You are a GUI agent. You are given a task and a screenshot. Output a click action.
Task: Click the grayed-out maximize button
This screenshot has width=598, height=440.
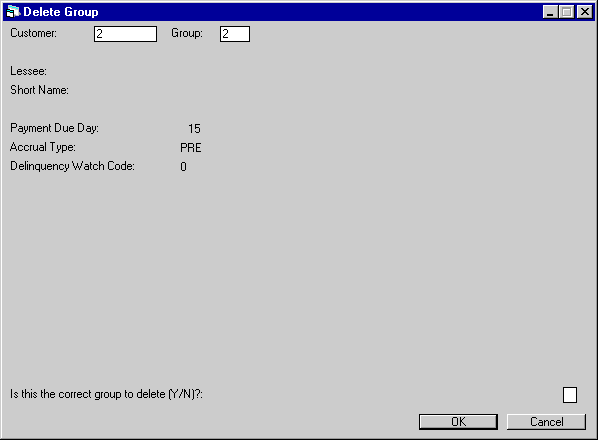566,12
